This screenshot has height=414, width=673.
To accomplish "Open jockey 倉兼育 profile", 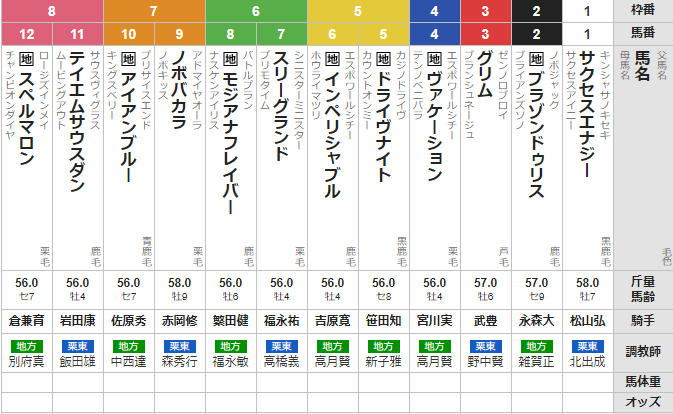I will (x=27, y=321).
